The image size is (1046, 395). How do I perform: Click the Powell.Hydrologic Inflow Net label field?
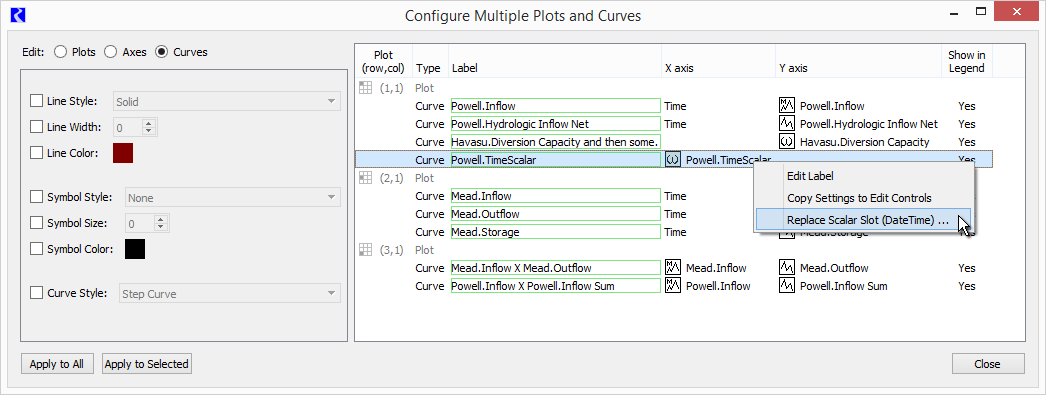pyautogui.click(x=555, y=123)
